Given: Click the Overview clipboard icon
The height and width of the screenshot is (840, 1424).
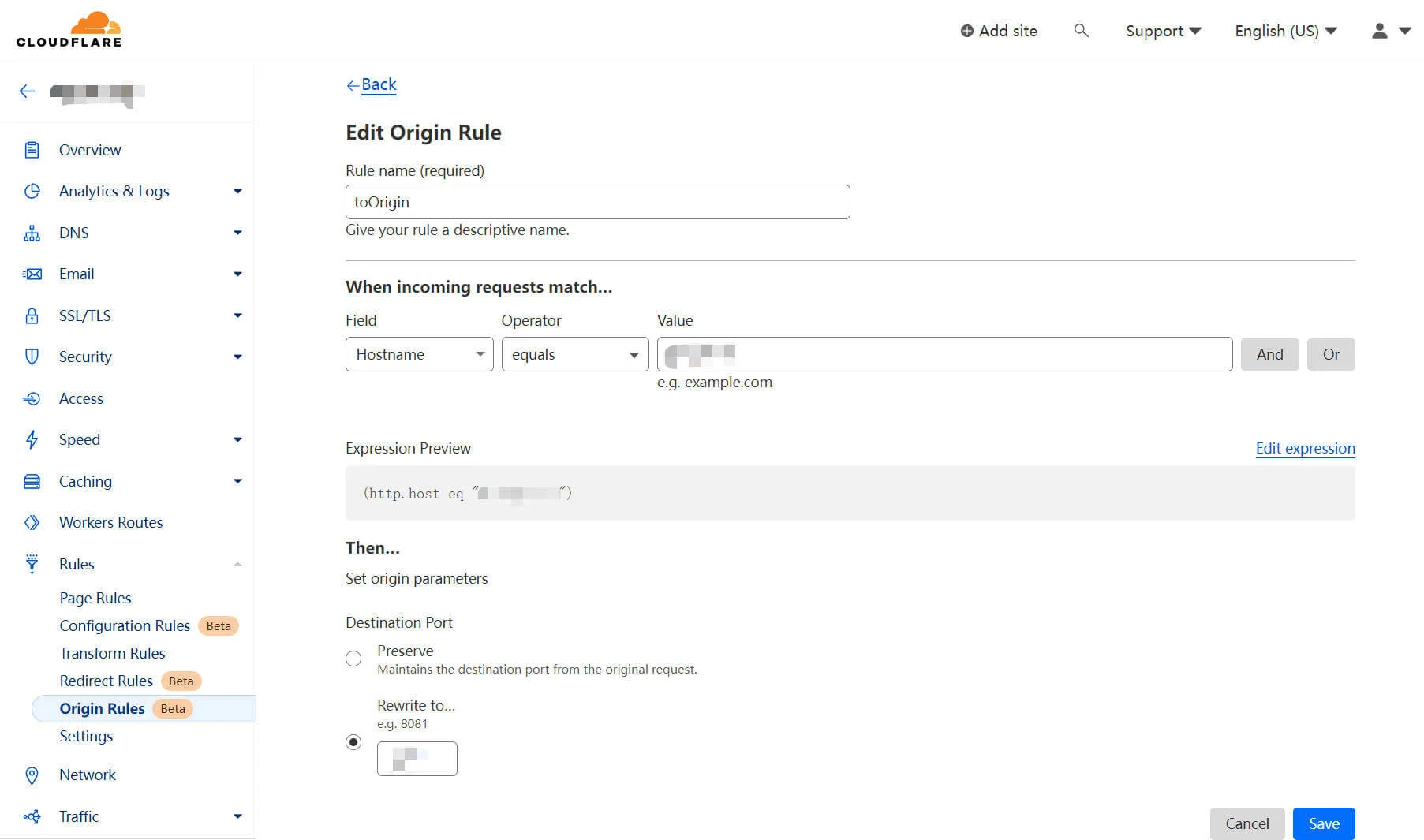Looking at the screenshot, I should click(x=32, y=150).
